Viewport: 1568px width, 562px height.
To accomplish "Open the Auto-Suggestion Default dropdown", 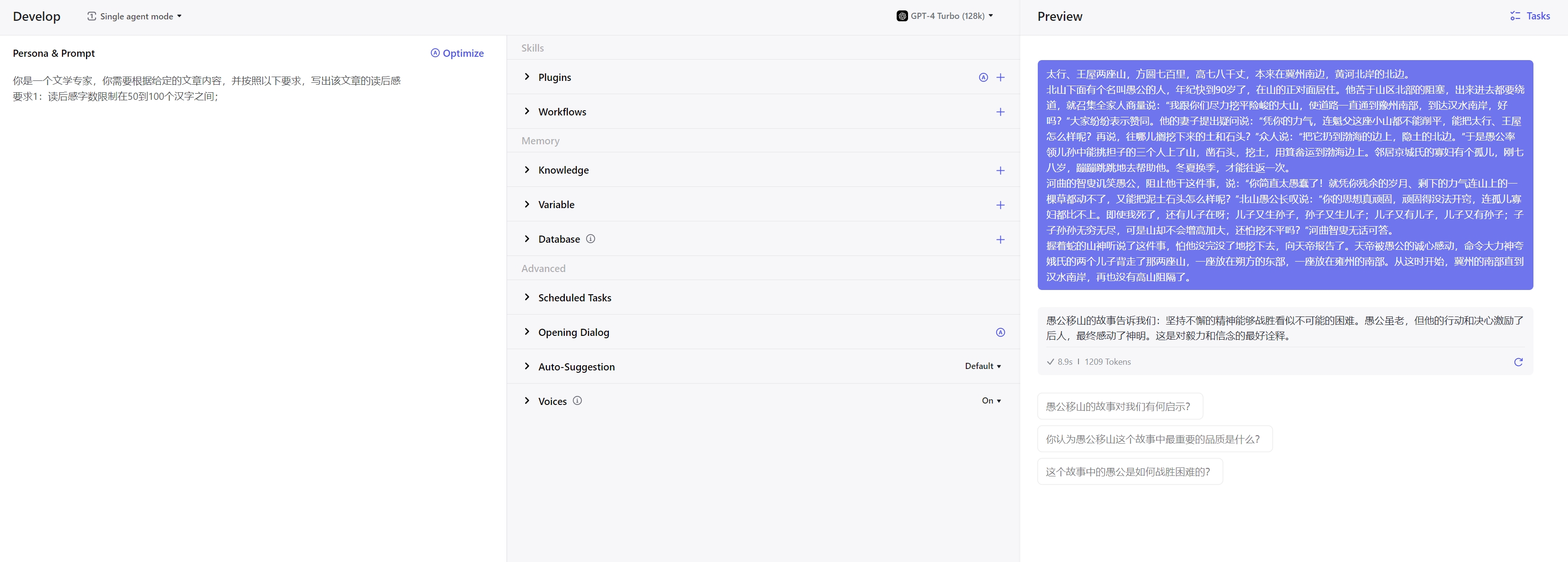I will click(982, 366).
